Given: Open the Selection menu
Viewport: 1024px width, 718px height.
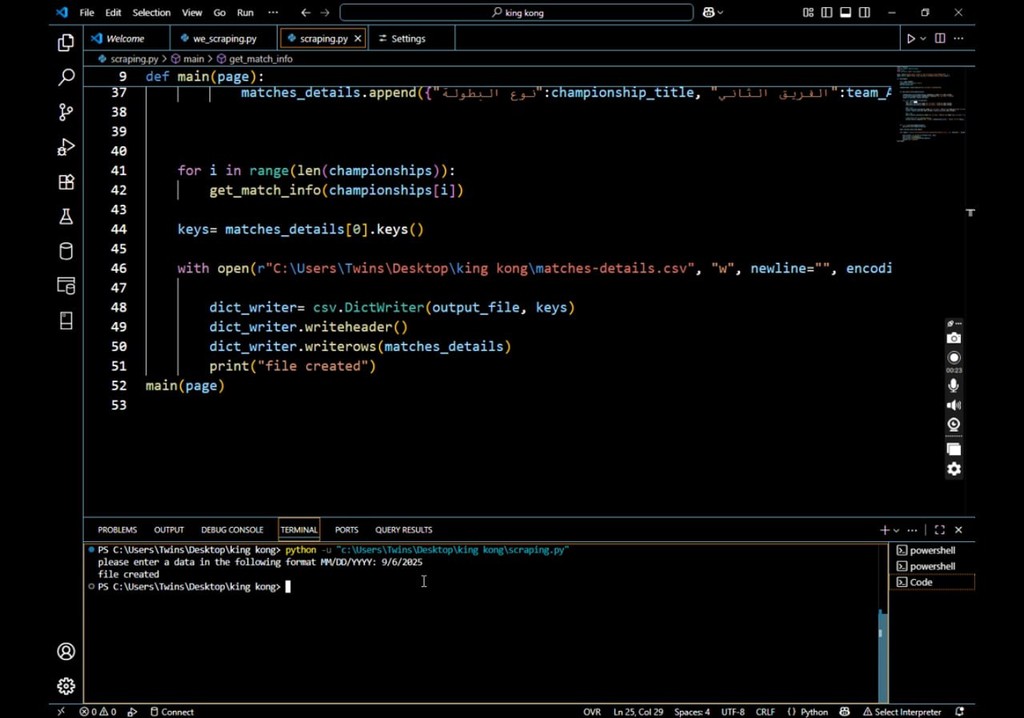Looking at the screenshot, I should pyautogui.click(x=151, y=13).
